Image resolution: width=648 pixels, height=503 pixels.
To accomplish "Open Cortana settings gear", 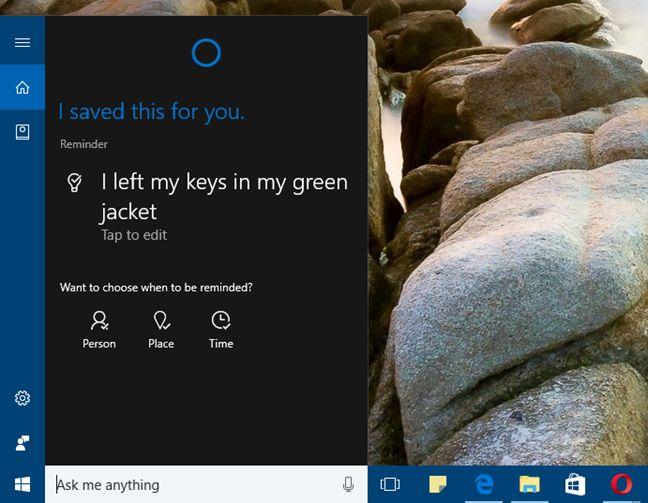I will pos(22,398).
